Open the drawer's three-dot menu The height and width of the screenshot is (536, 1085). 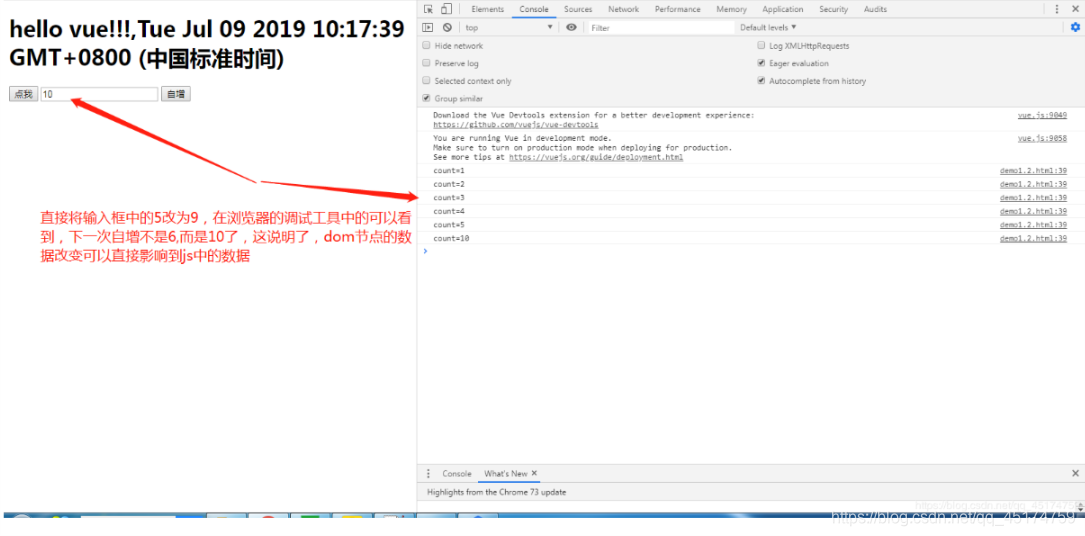[x=428, y=474]
